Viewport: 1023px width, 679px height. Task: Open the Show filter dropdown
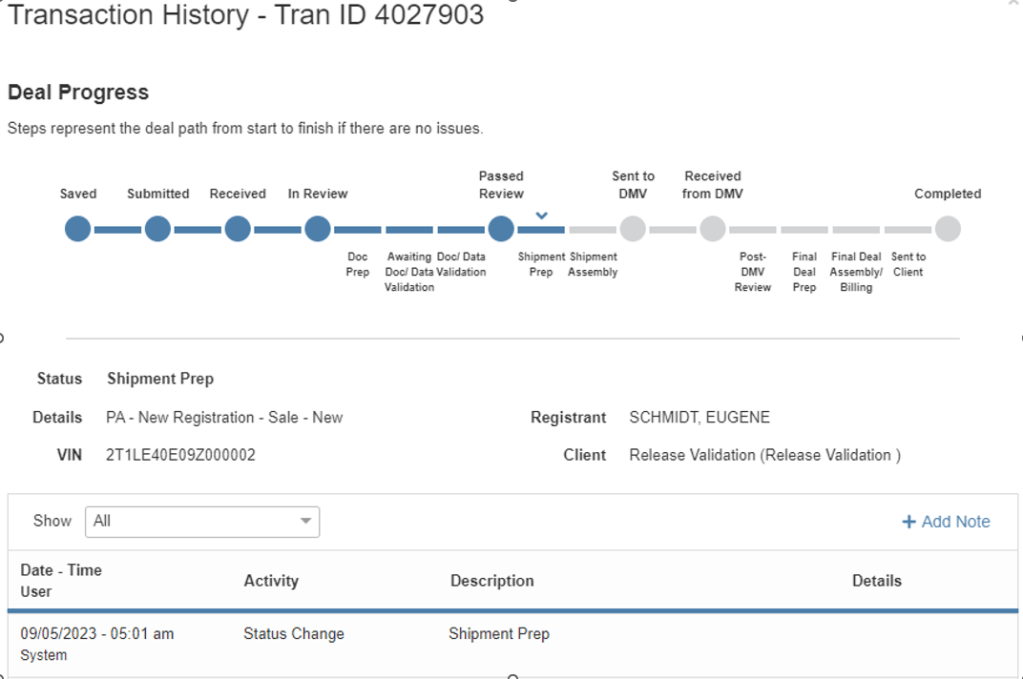202,521
